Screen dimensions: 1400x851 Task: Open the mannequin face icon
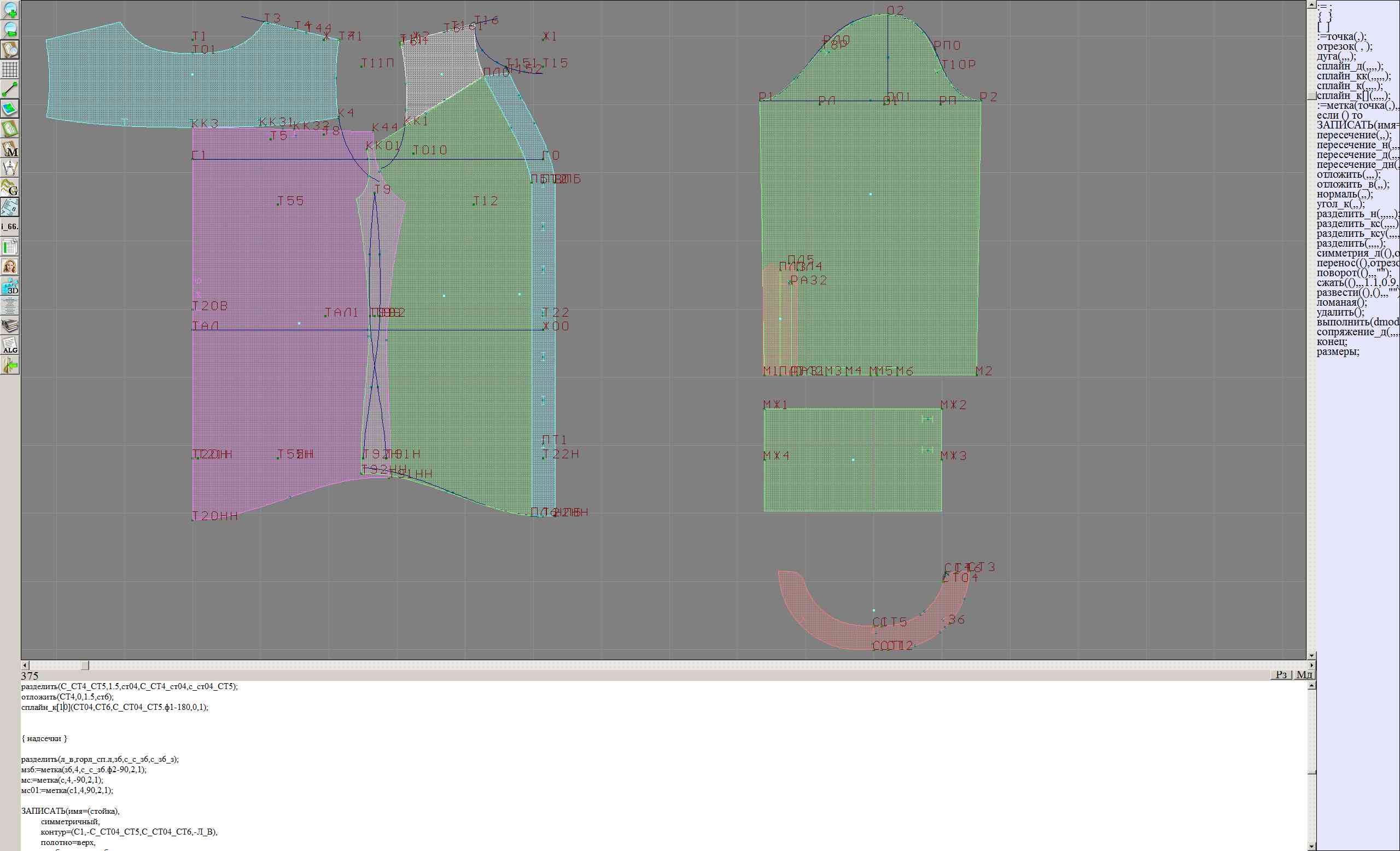(10, 266)
